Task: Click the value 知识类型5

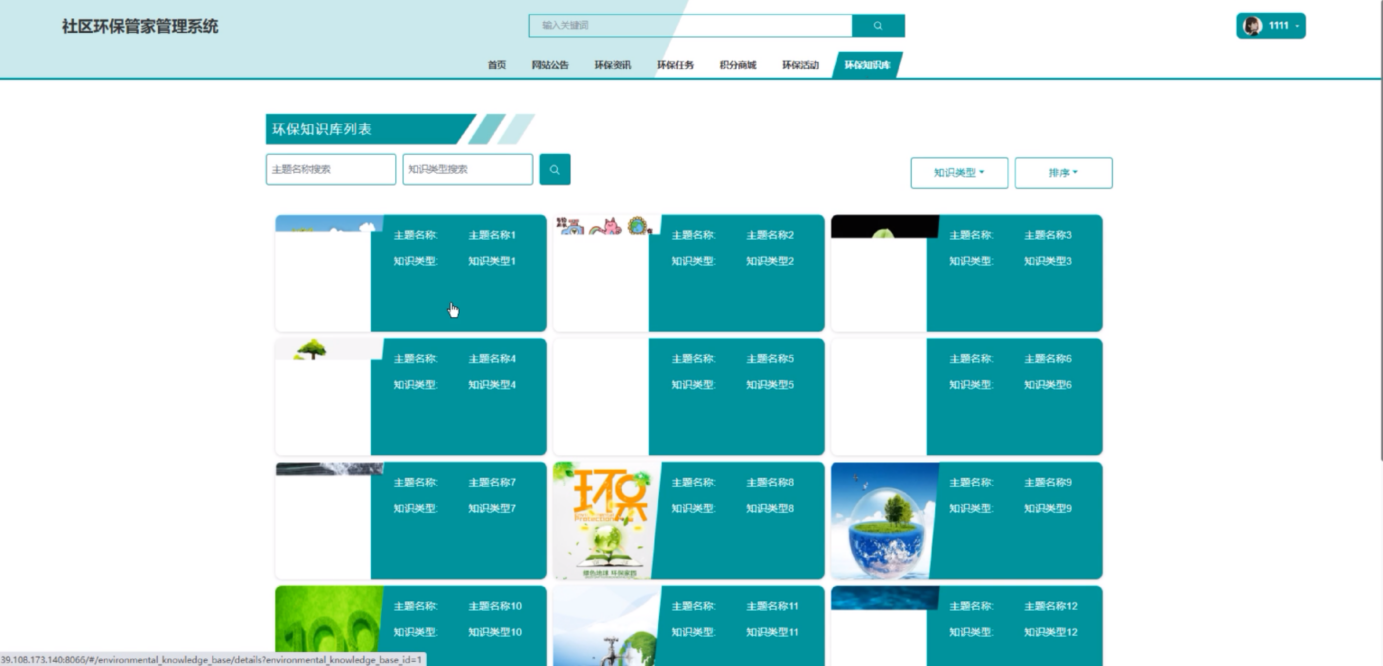Action: [x=770, y=385]
